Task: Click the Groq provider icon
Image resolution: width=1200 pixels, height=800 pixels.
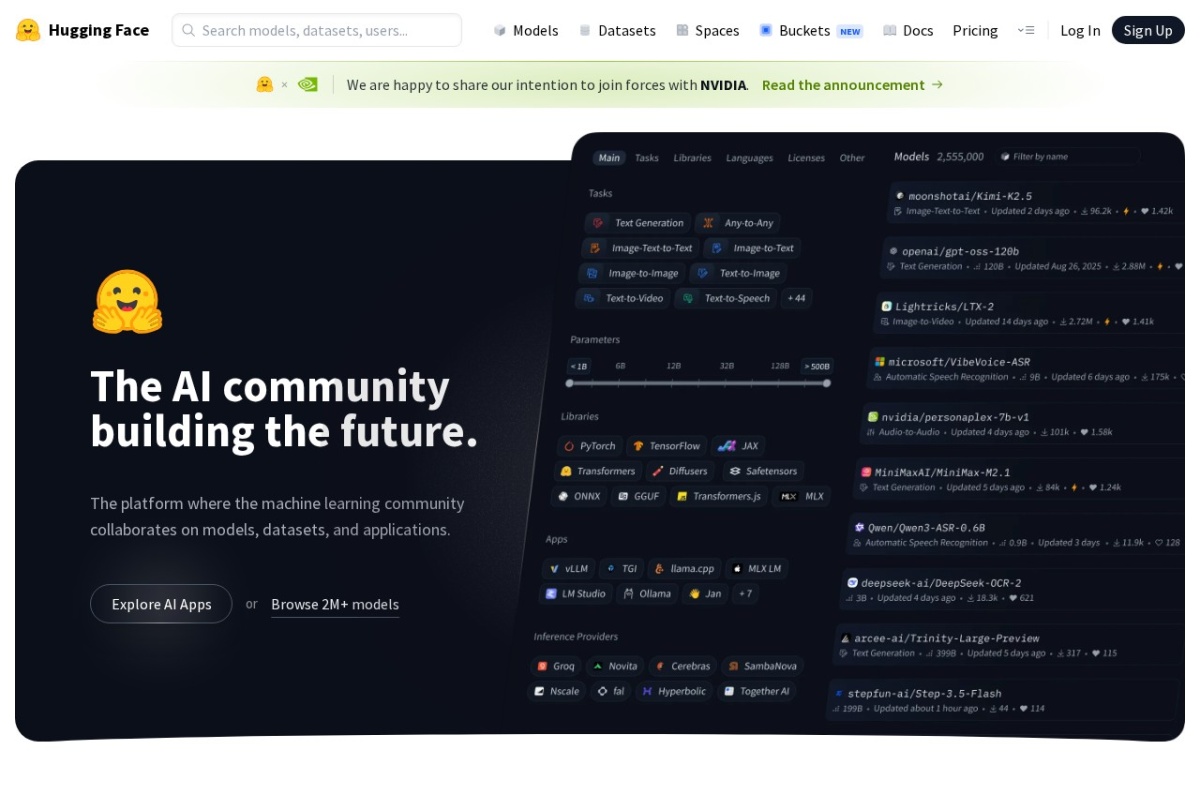Action: pos(542,666)
